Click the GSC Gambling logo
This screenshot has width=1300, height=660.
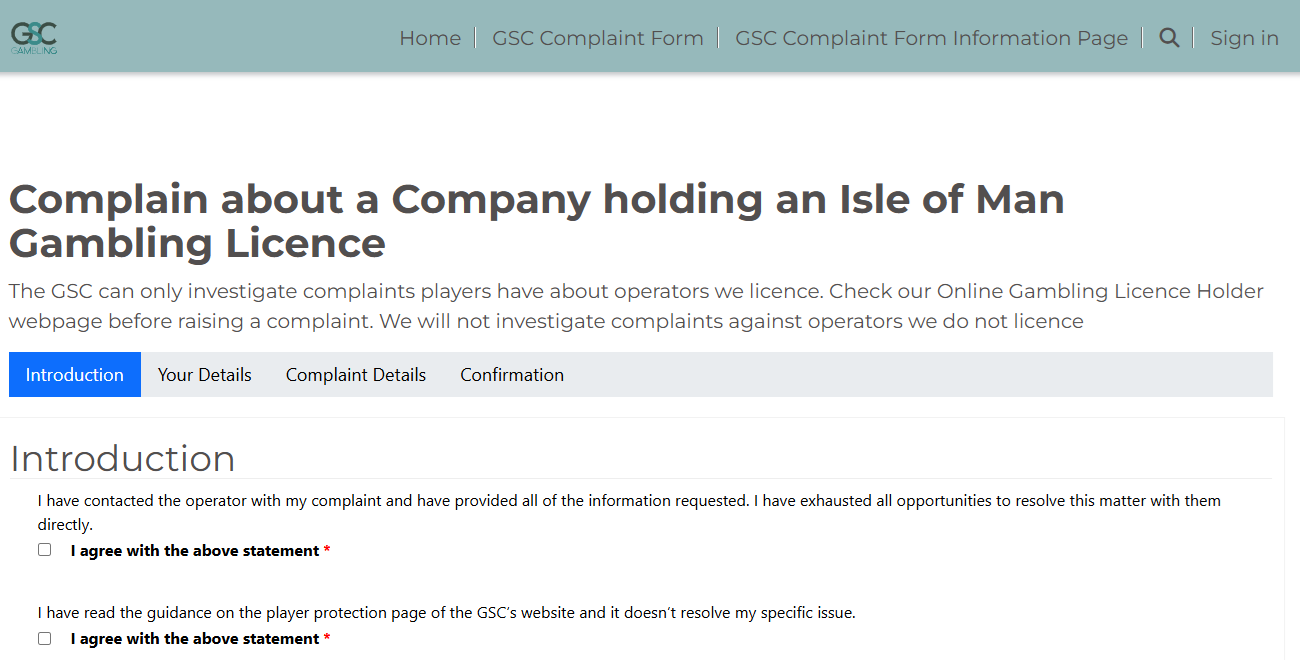[x=34, y=37]
